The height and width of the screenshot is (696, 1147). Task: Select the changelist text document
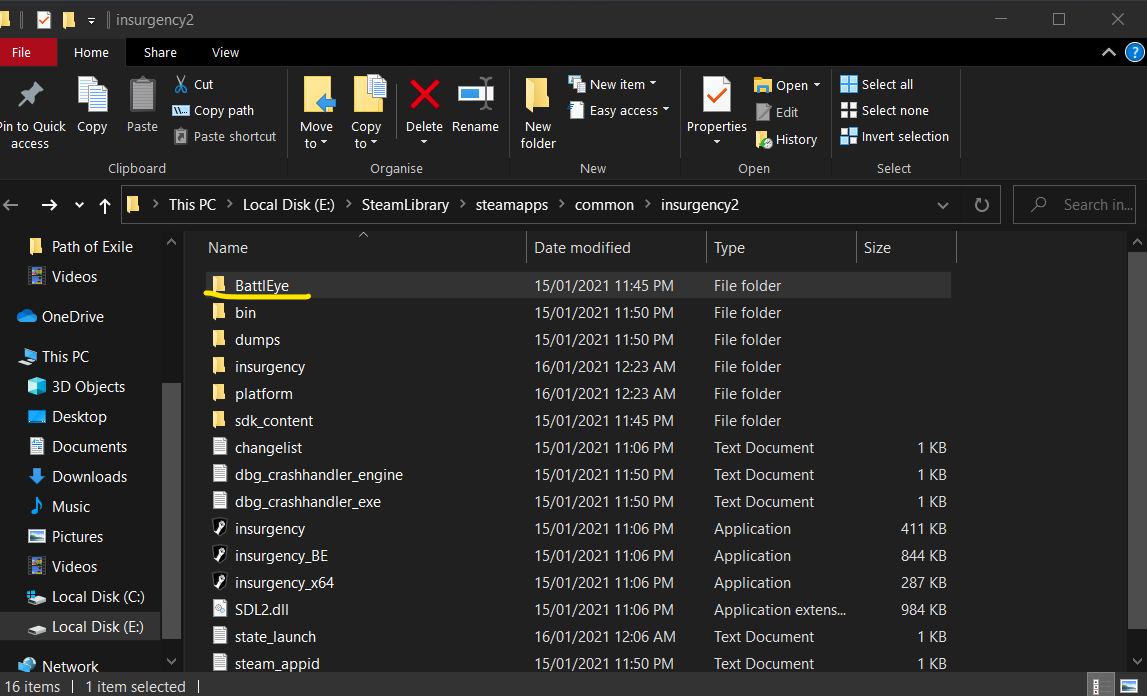(268, 448)
